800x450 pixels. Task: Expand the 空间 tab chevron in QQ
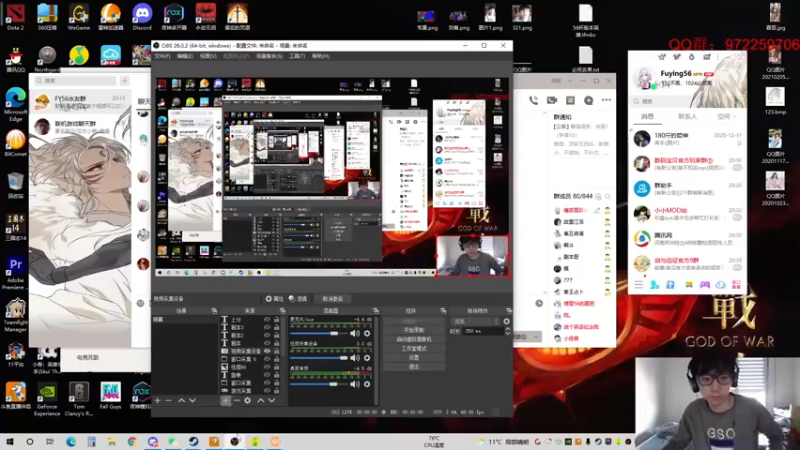734,117
